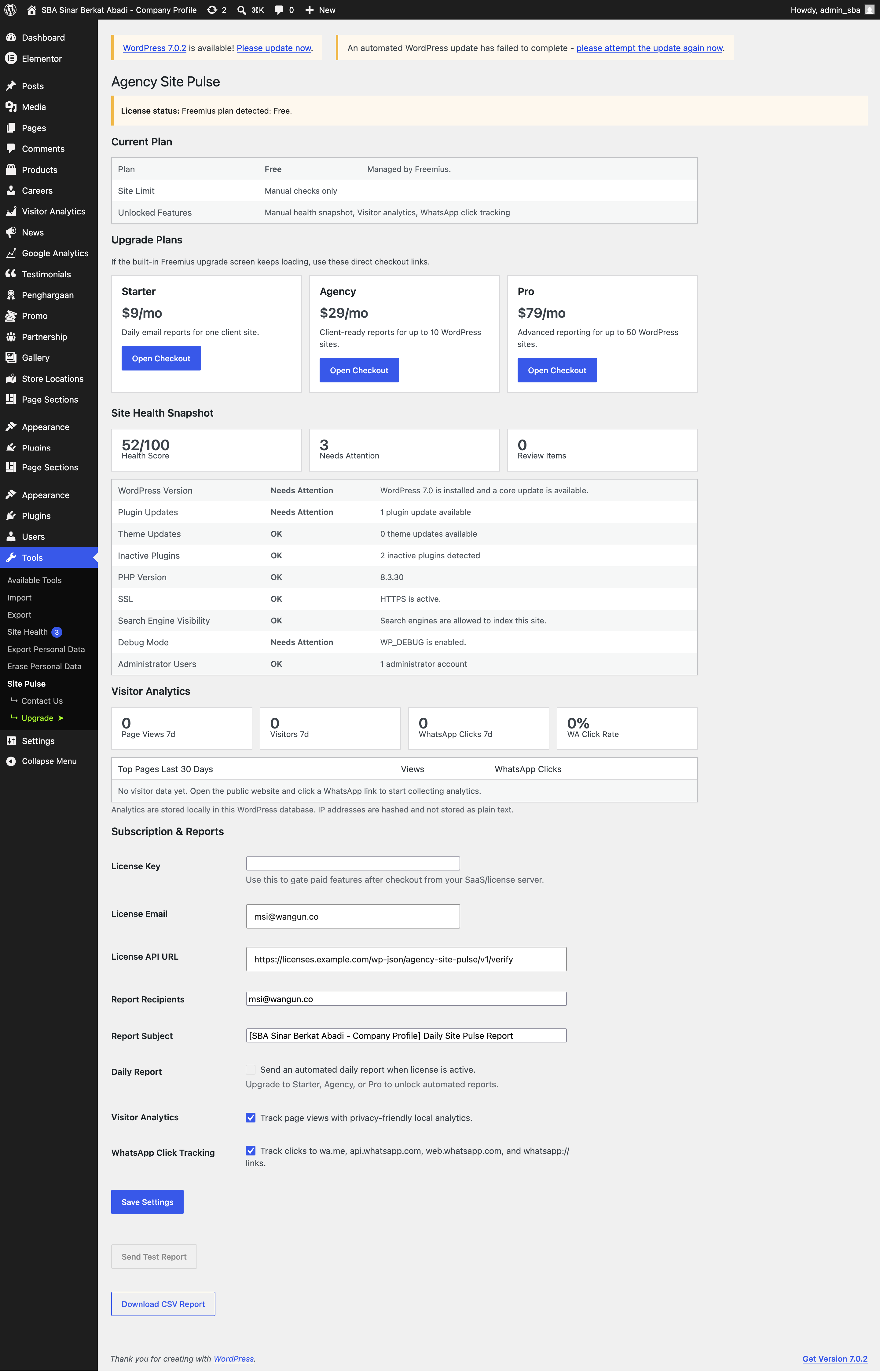
Task: Click please attempt the update again now link
Action: [650, 48]
